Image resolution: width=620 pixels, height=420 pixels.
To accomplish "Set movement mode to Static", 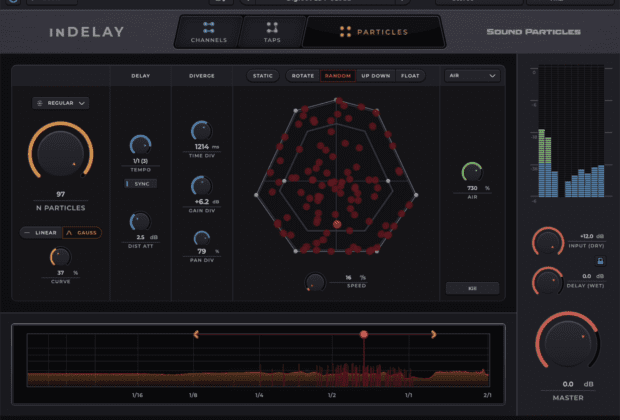I will coord(263,76).
